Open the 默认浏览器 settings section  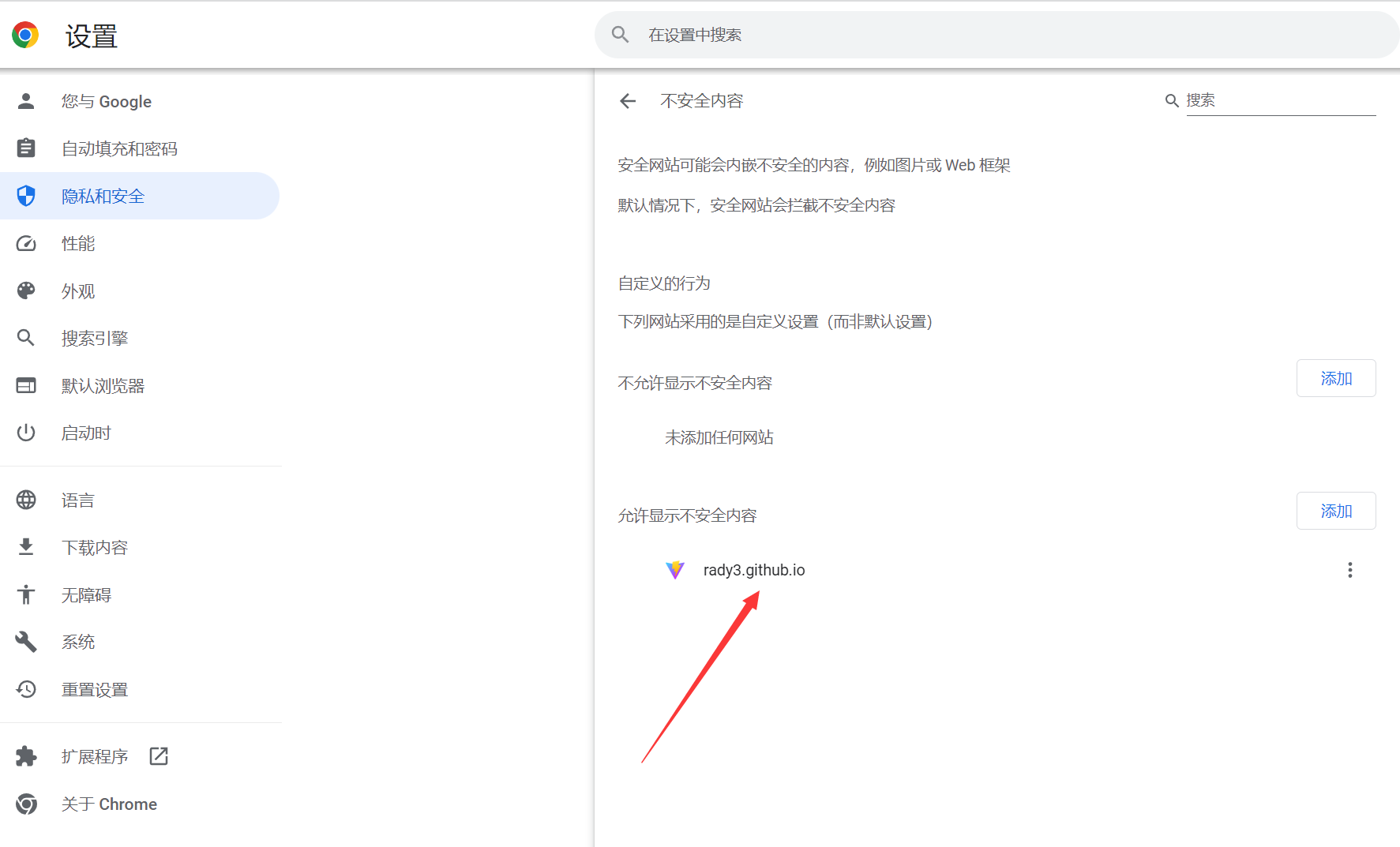140,385
